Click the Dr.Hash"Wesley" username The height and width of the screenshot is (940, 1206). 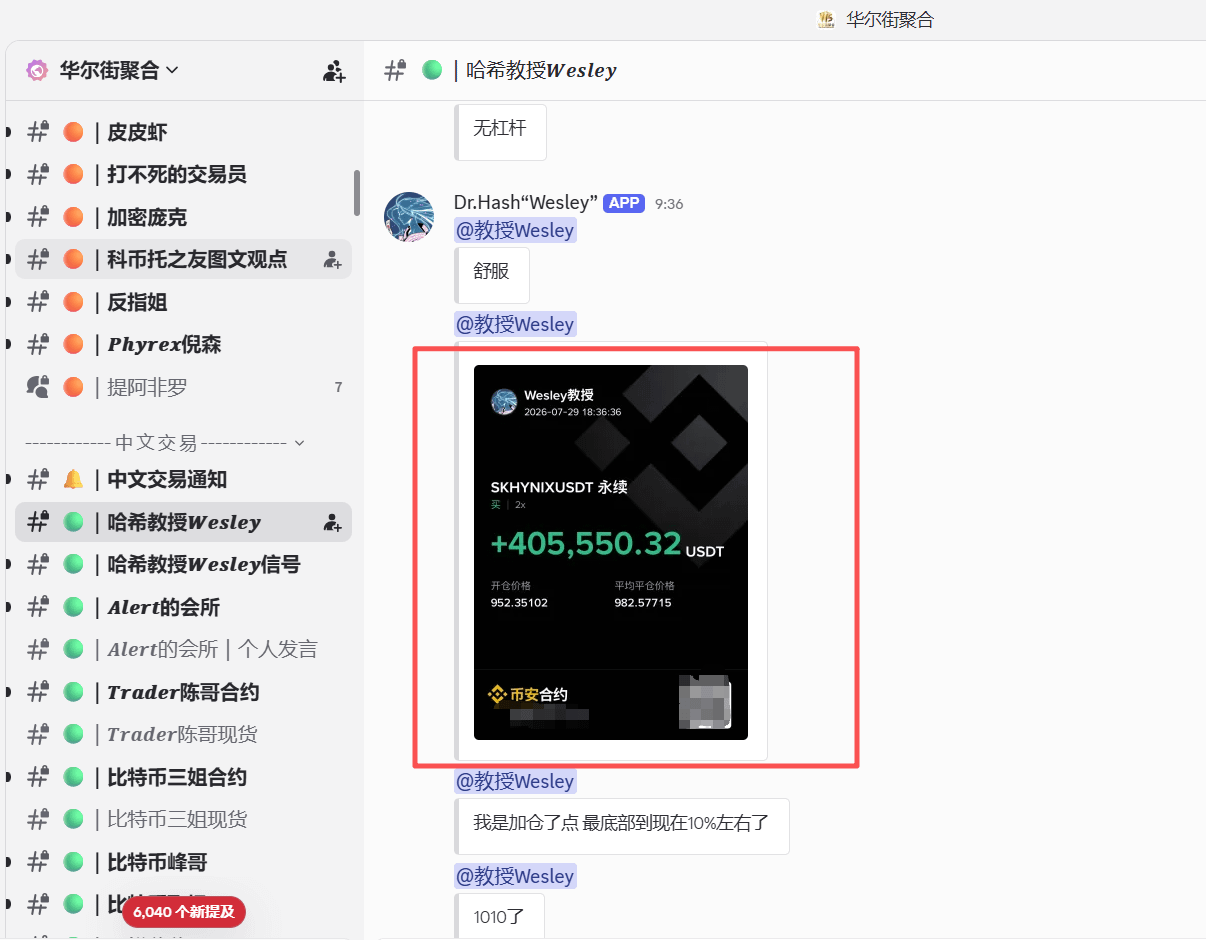(525, 203)
